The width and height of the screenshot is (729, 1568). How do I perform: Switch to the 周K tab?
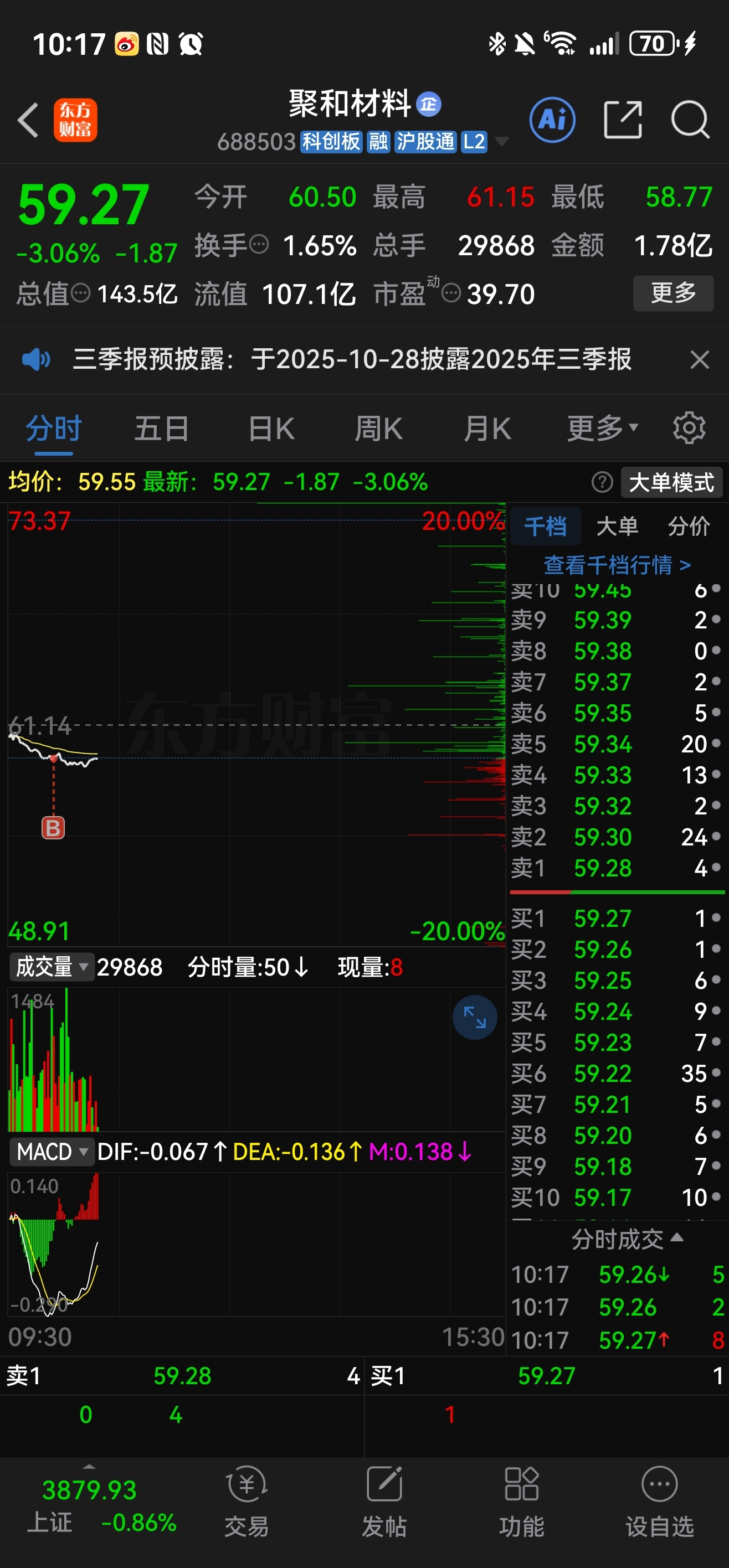(x=378, y=428)
